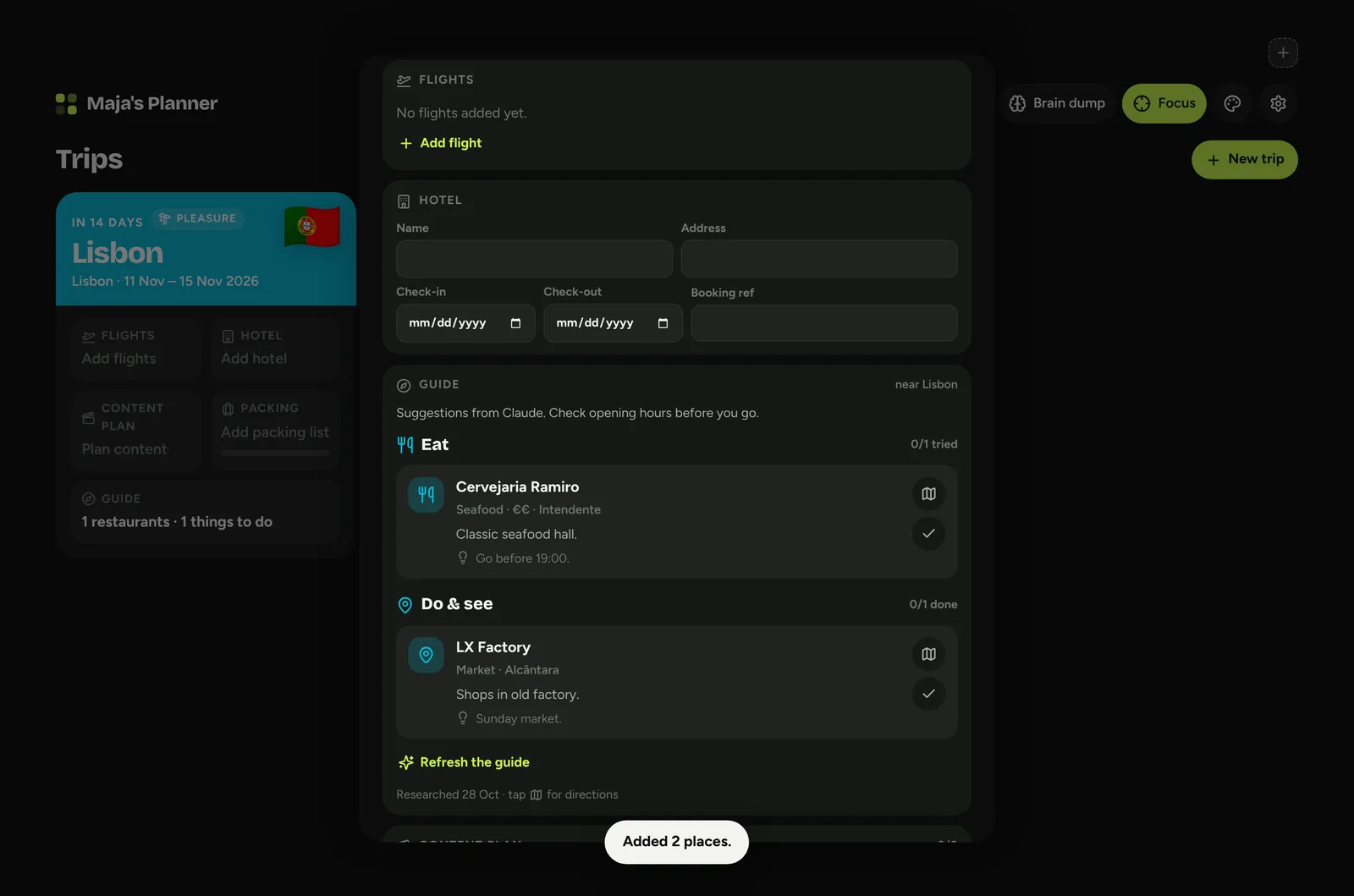This screenshot has height=896, width=1354.
Task: Click the hotel Name input field
Action: pos(534,259)
